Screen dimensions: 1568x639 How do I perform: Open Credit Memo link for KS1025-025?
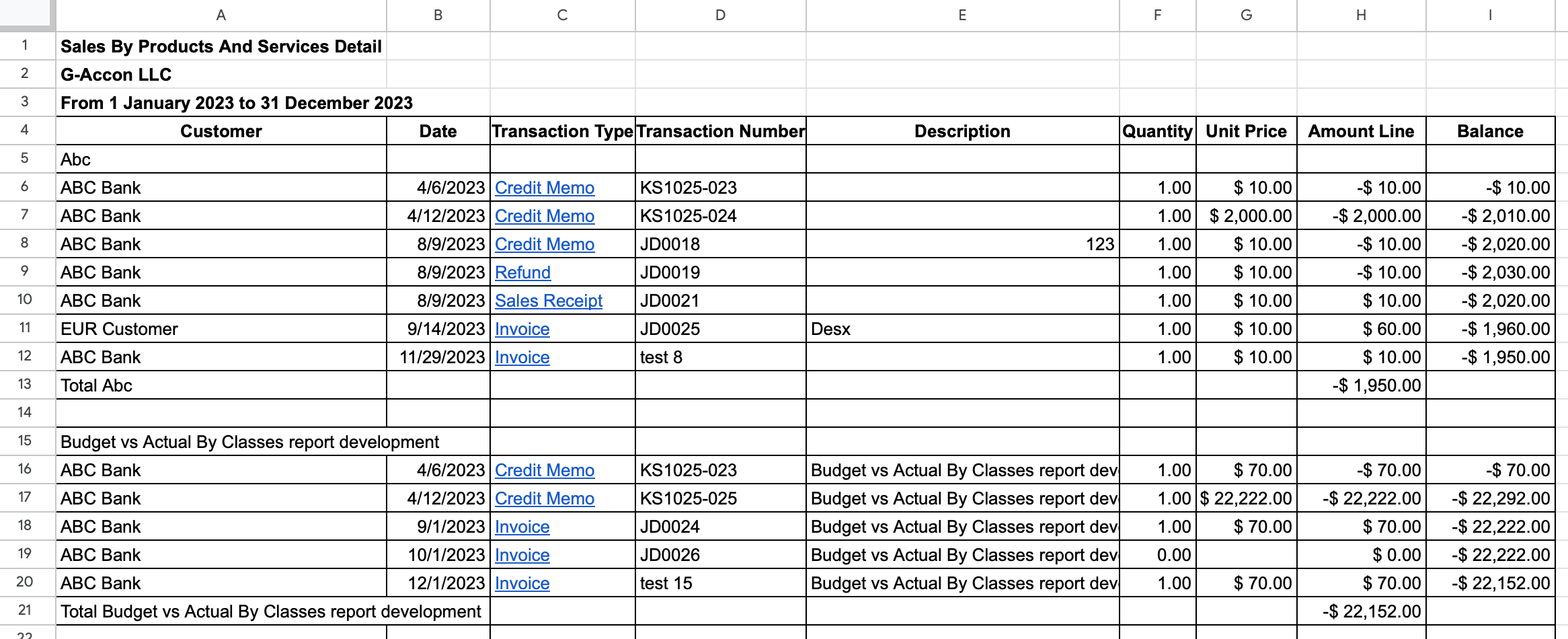coord(545,498)
